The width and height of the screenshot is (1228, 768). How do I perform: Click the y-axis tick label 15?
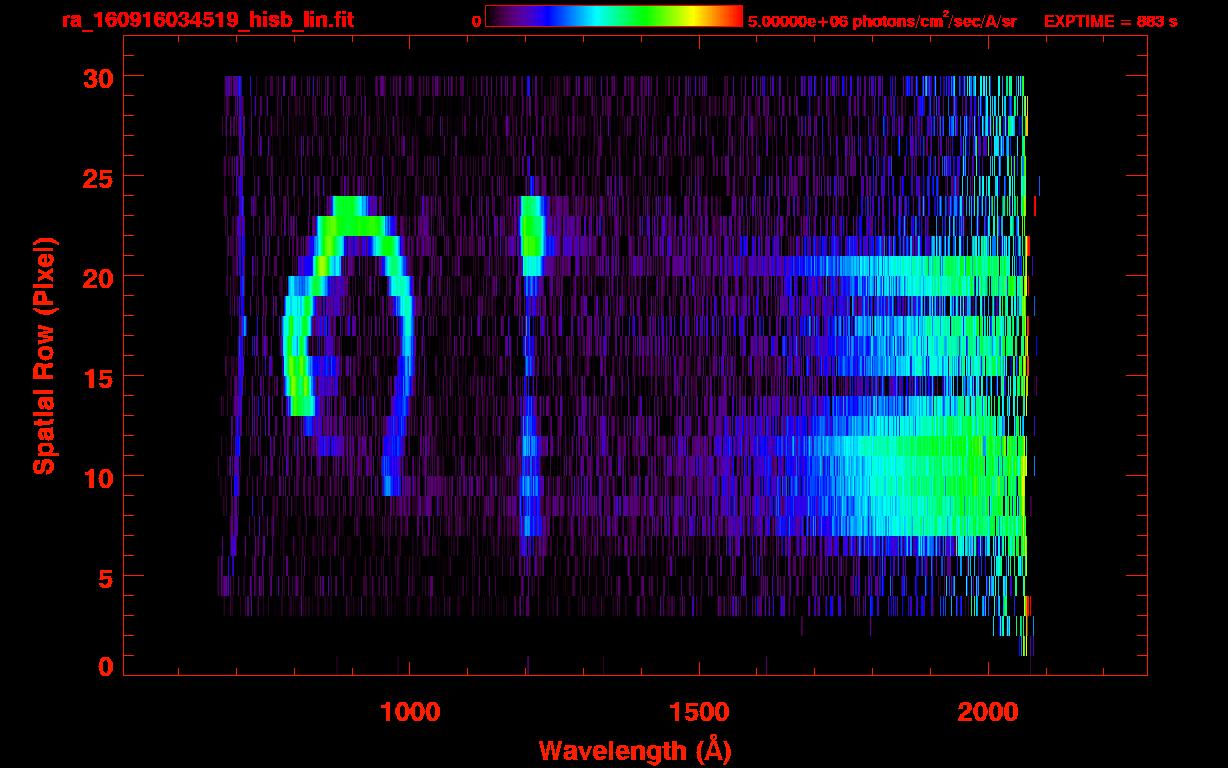97,377
